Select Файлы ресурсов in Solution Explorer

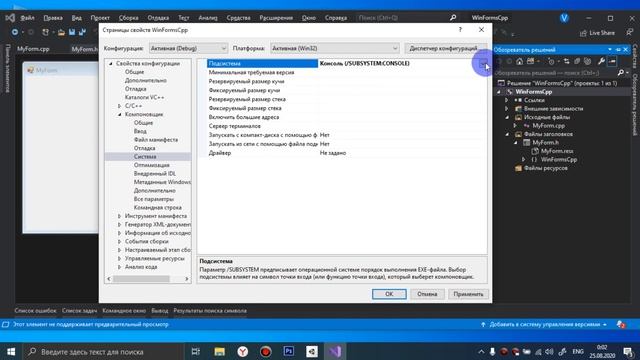coord(545,168)
